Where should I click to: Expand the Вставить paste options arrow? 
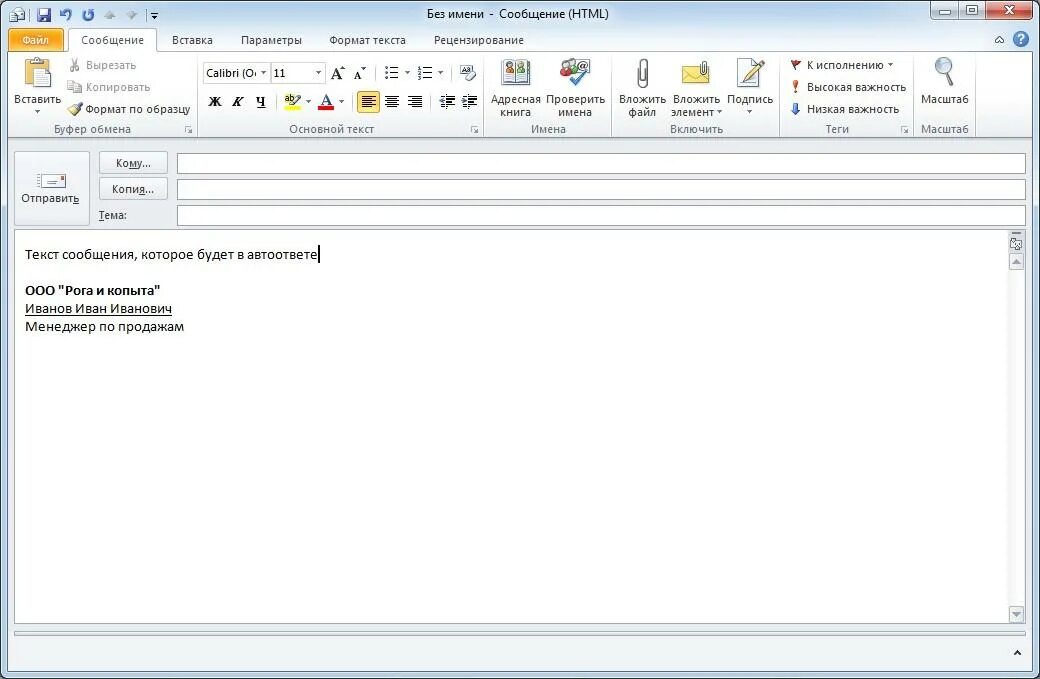point(38,111)
